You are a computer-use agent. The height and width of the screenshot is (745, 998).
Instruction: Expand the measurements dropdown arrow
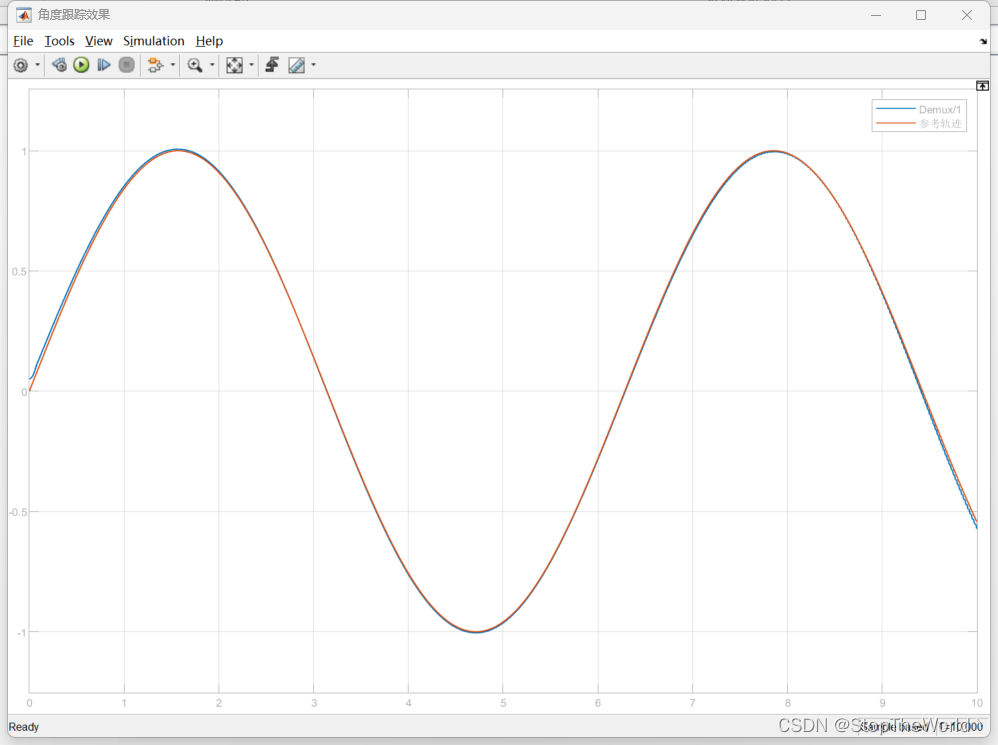pyautogui.click(x=313, y=65)
